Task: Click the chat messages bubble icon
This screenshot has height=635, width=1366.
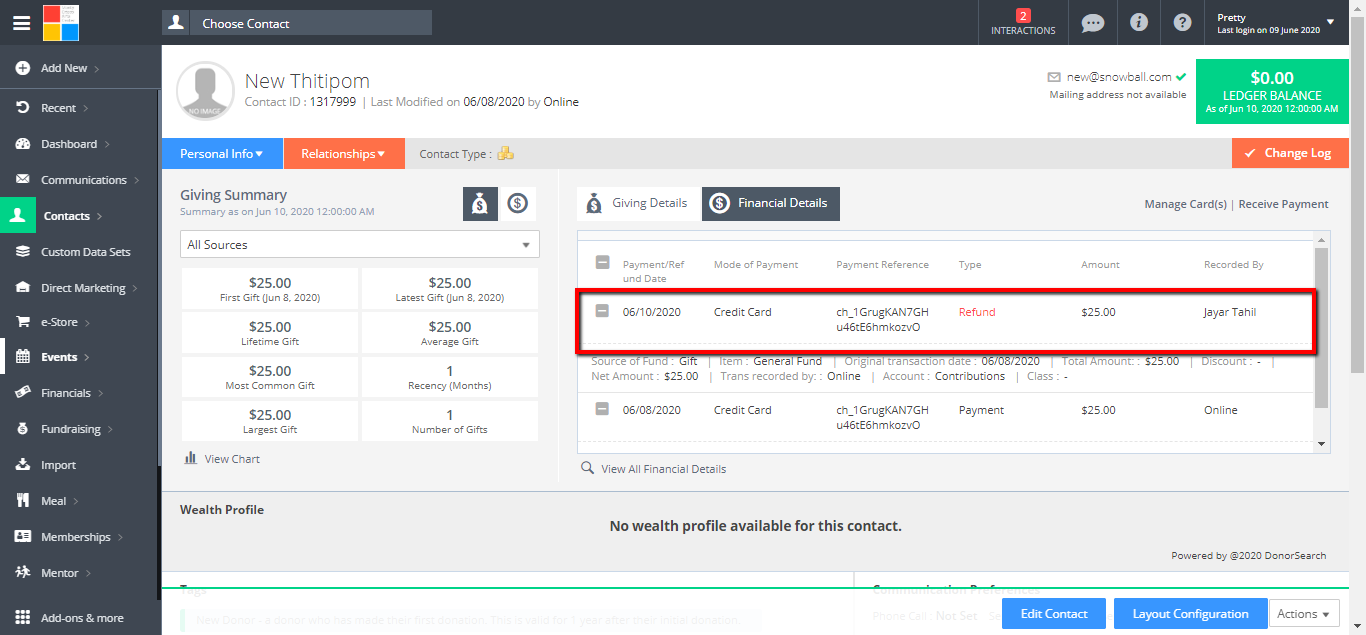Action: click(1093, 22)
